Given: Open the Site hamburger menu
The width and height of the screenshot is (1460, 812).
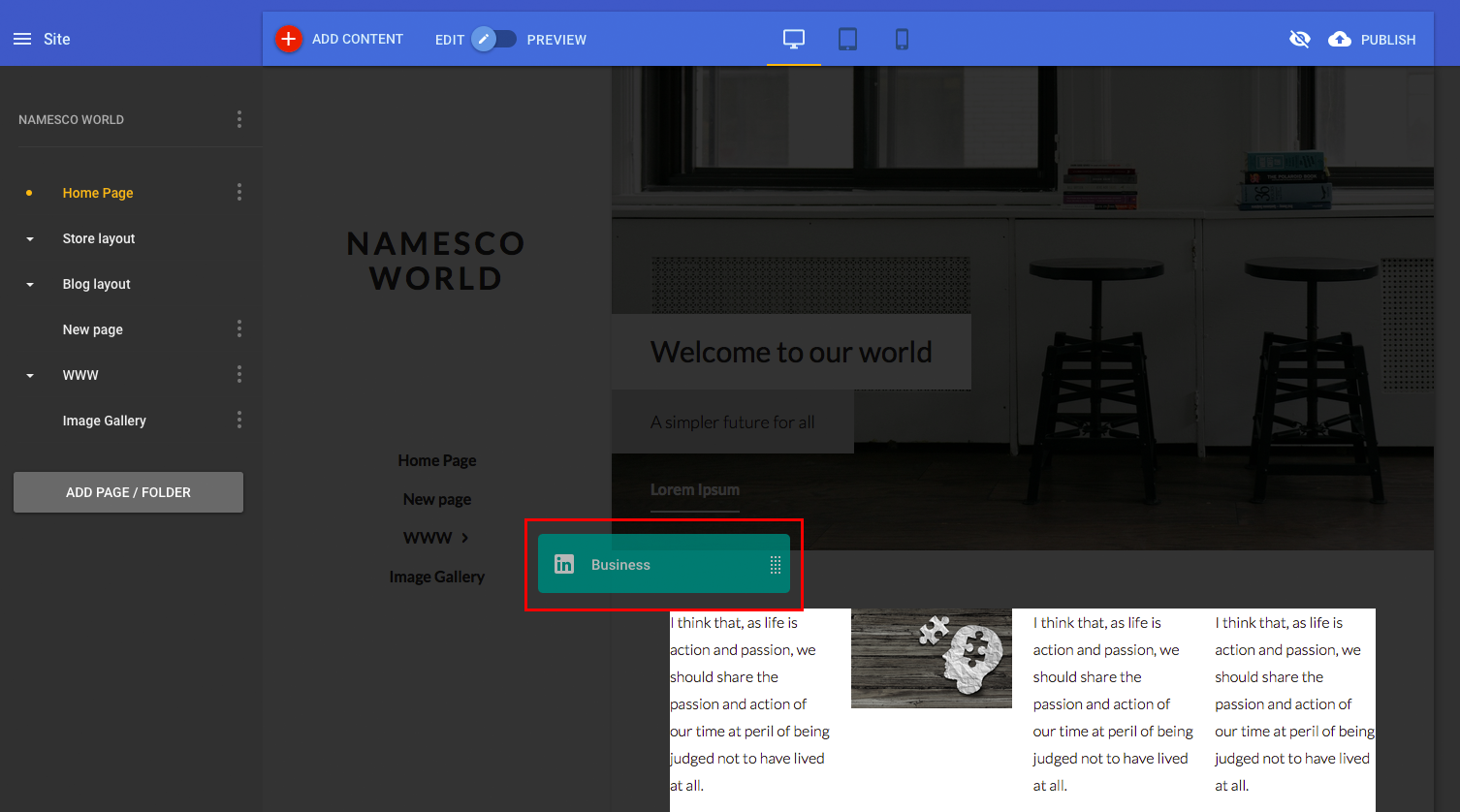Looking at the screenshot, I should tap(22, 39).
